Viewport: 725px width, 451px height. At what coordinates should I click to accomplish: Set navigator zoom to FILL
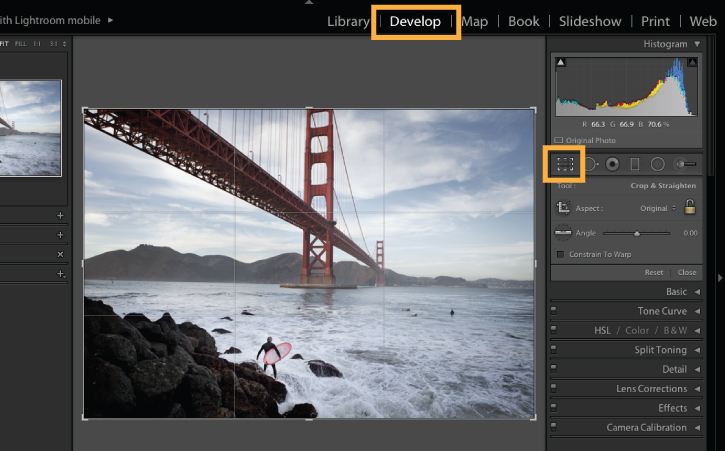[20, 44]
